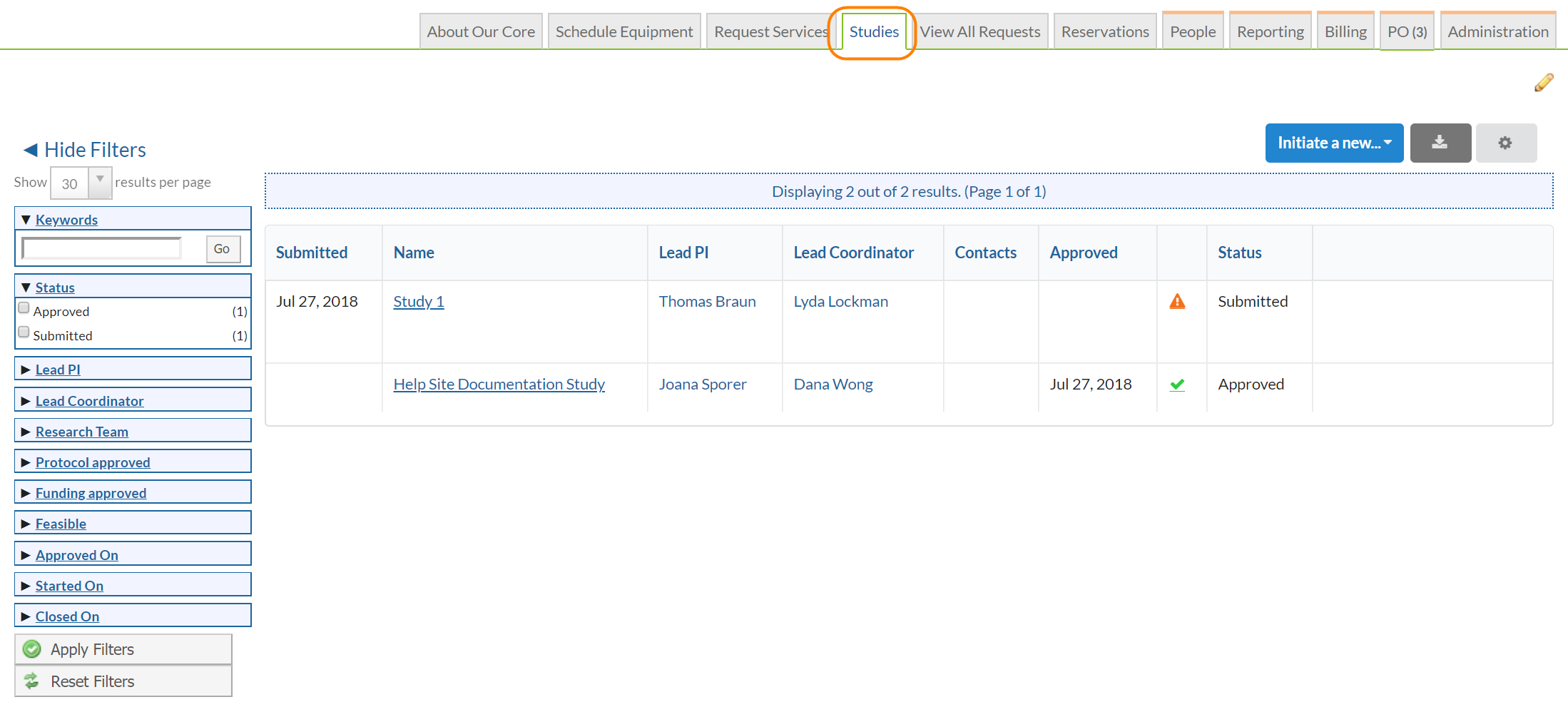This screenshot has width=1568, height=727.
Task: Click the Hide Filters arrow icon
Action: click(x=30, y=150)
